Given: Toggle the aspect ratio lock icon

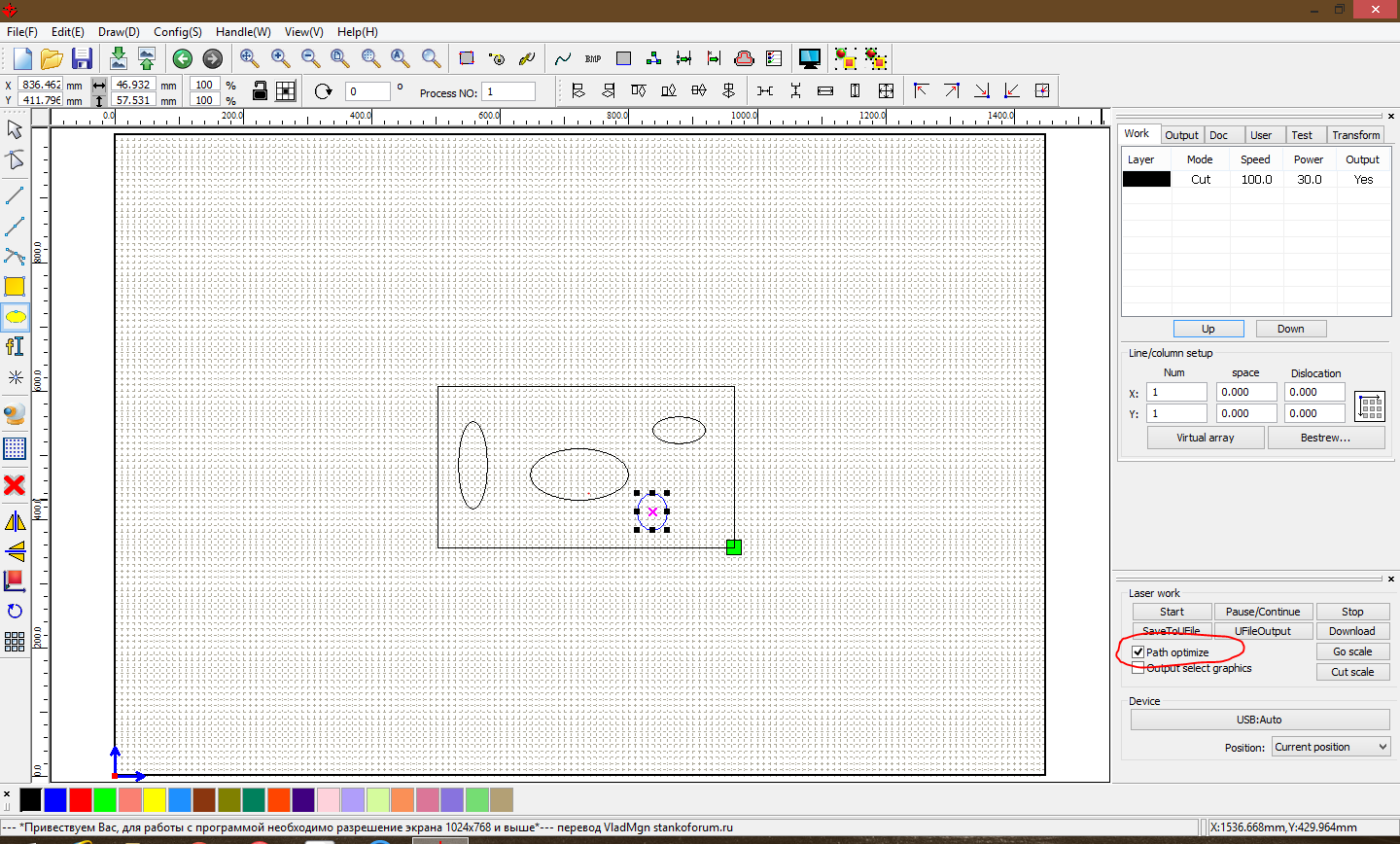Looking at the screenshot, I should 260,90.
